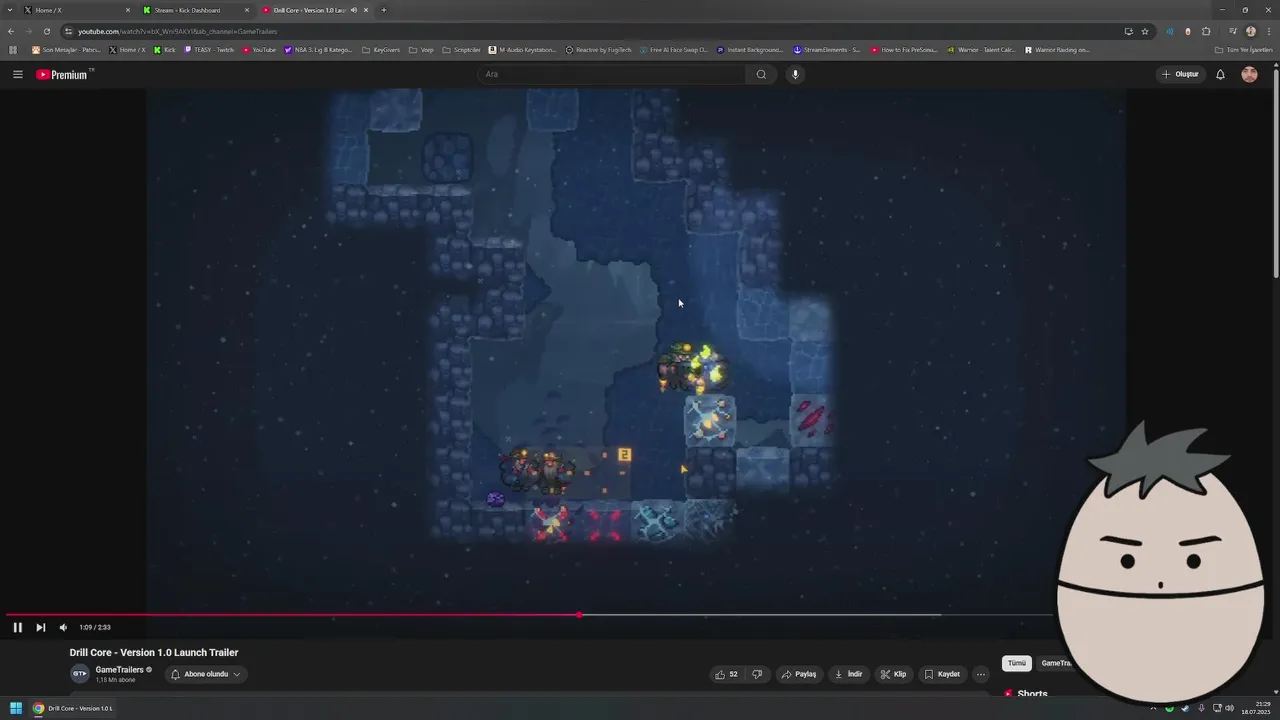
Task: Select the Tümü filter chip
Action: [x=1016, y=663]
